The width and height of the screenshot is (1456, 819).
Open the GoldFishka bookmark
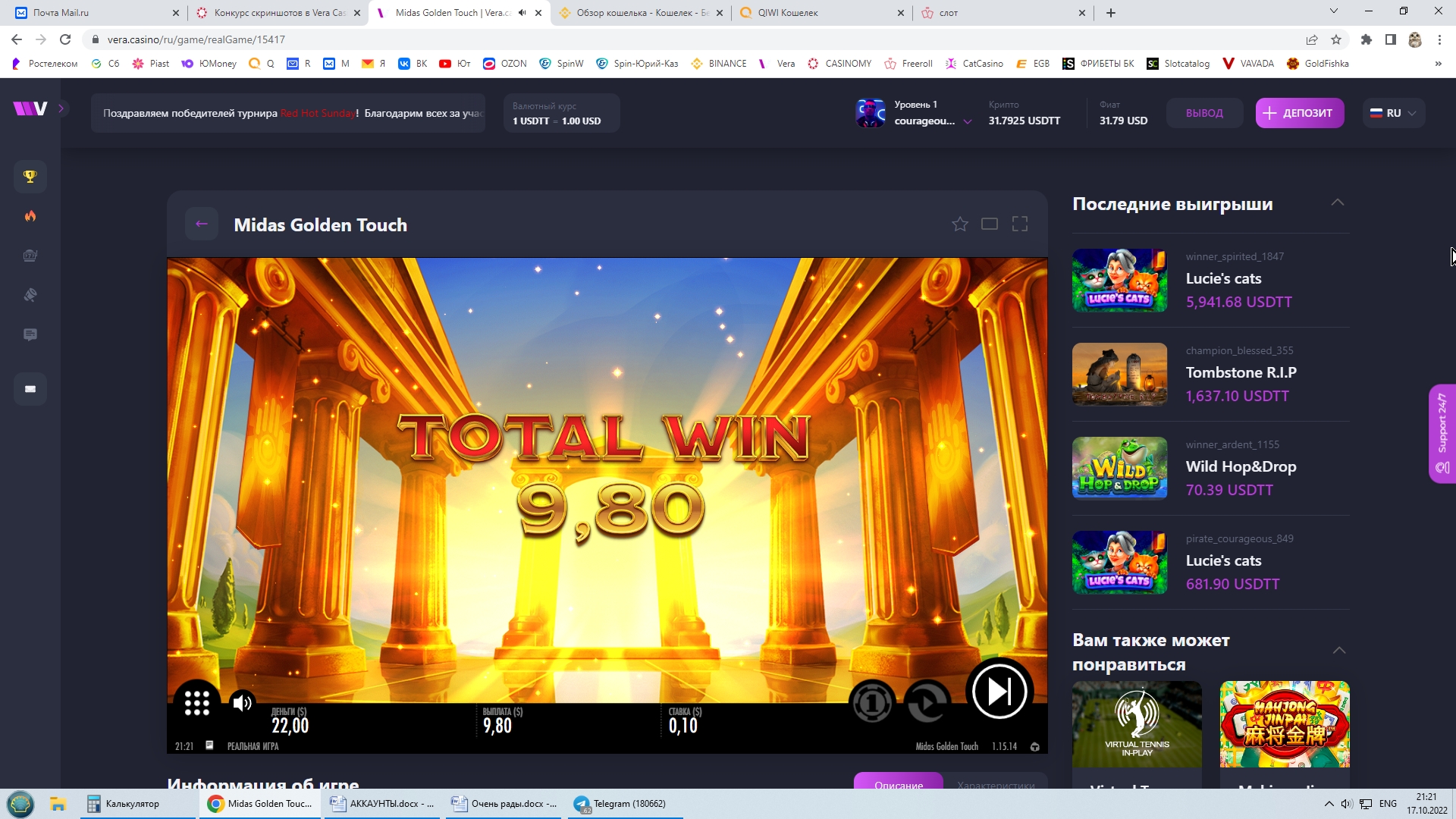point(1318,64)
